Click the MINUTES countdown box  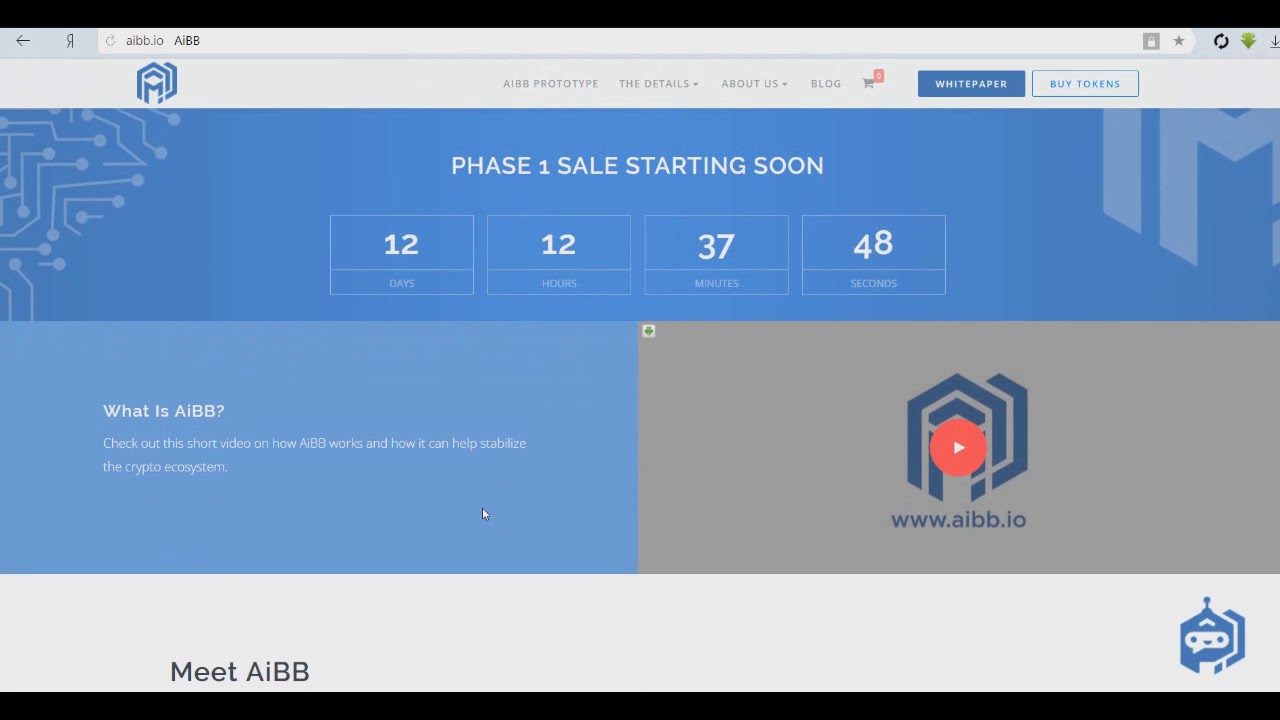717,255
